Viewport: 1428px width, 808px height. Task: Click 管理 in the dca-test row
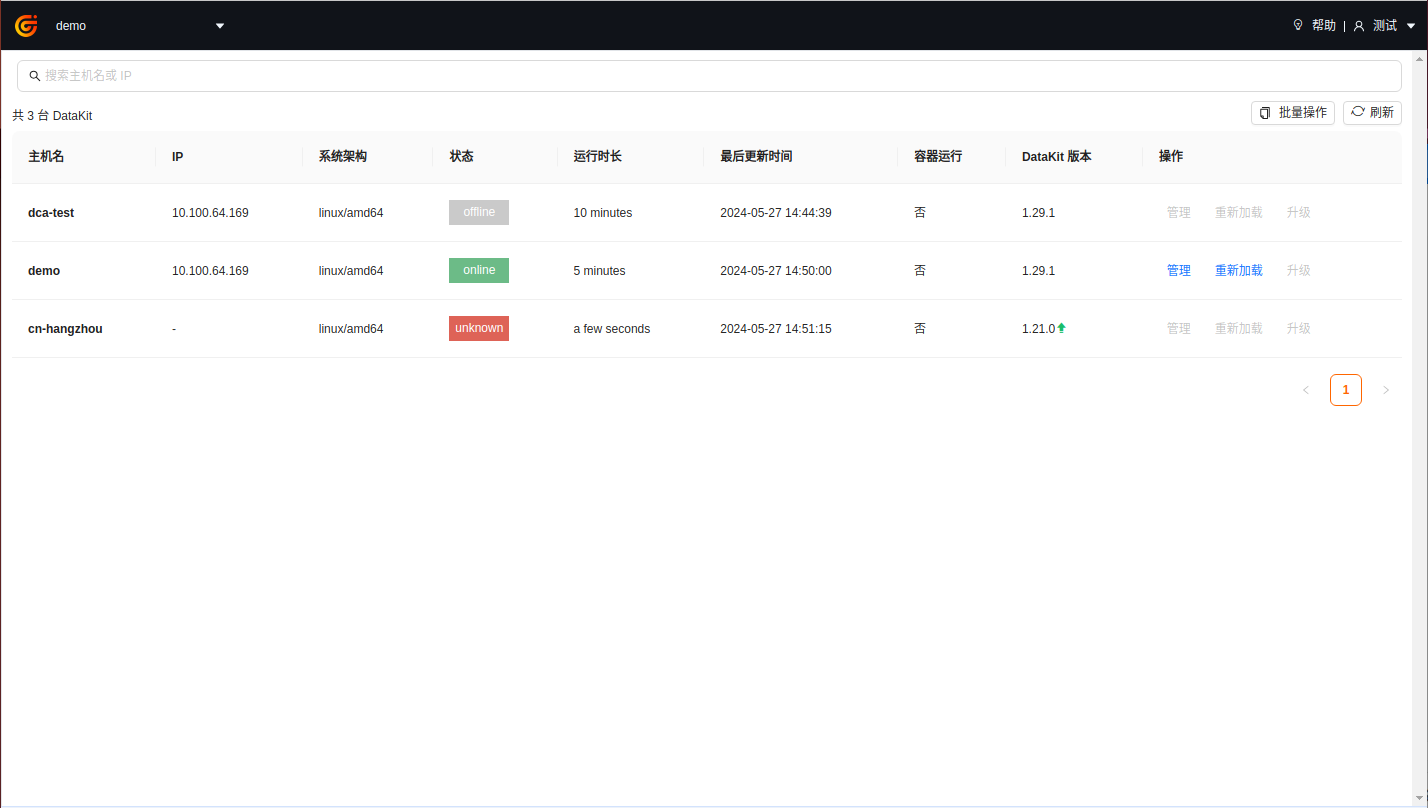coord(1179,213)
